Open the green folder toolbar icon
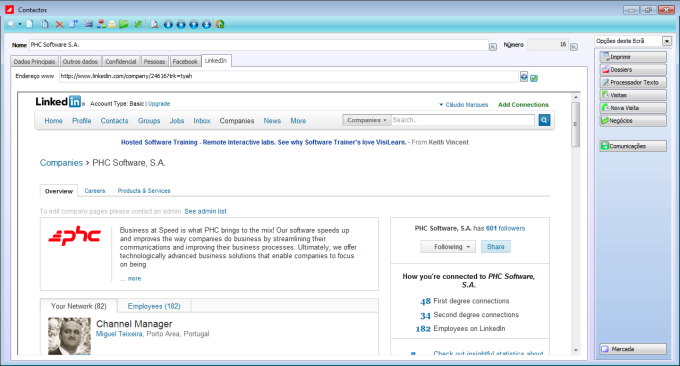The height and width of the screenshot is (366, 680). 124,24
